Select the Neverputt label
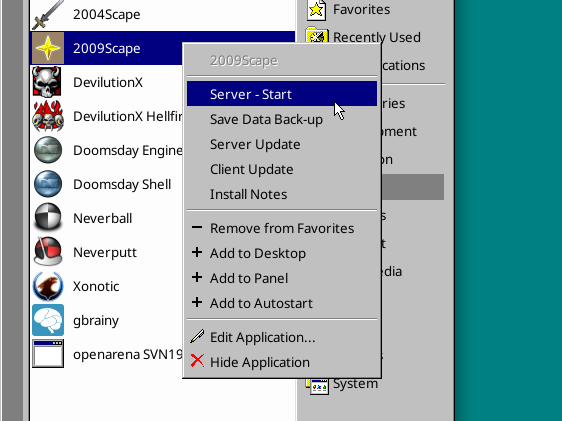The width and height of the screenshot is (562, 421). pyautogui.click(x=105, y=253)
